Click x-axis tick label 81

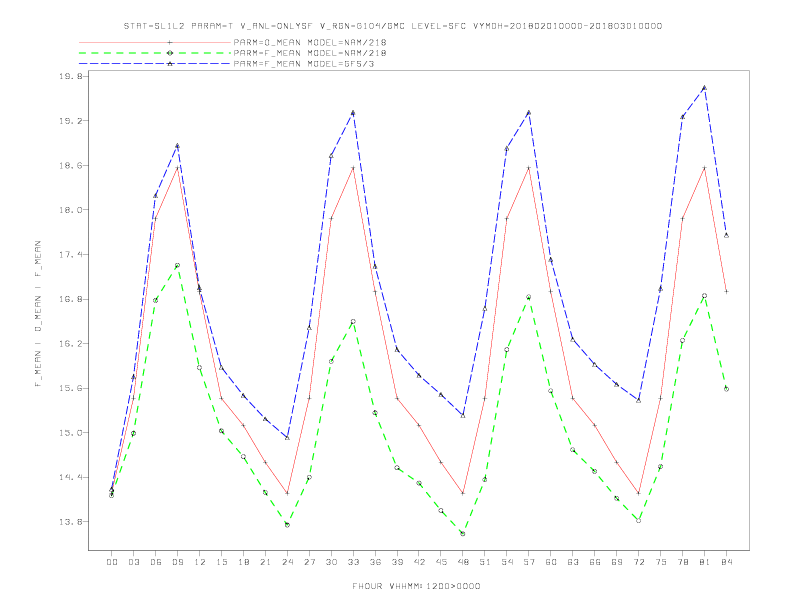click(x=705, y=562)
